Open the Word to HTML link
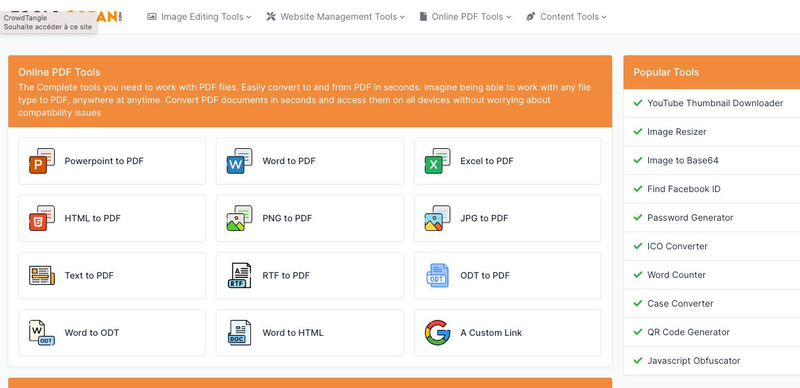Viewport: 800px width, 388px height. (293, 332)
